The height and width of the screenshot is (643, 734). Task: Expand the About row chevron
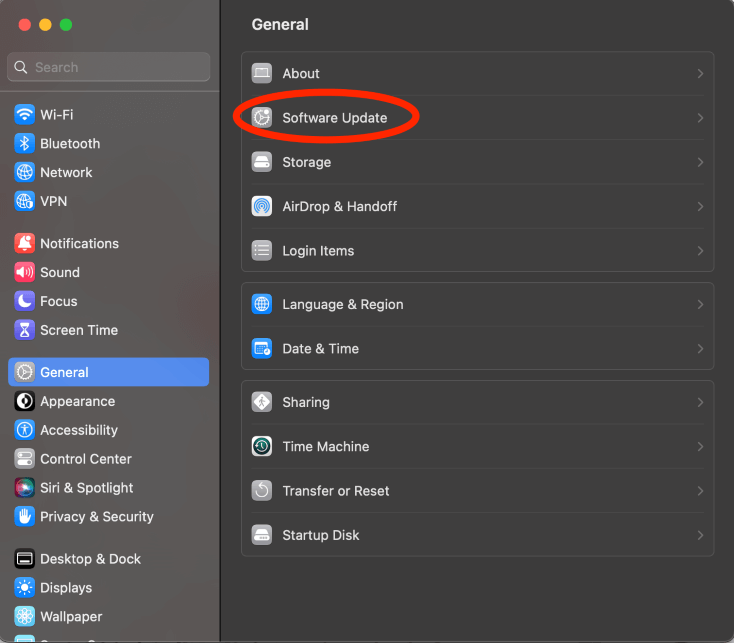(x=700, y=74)
